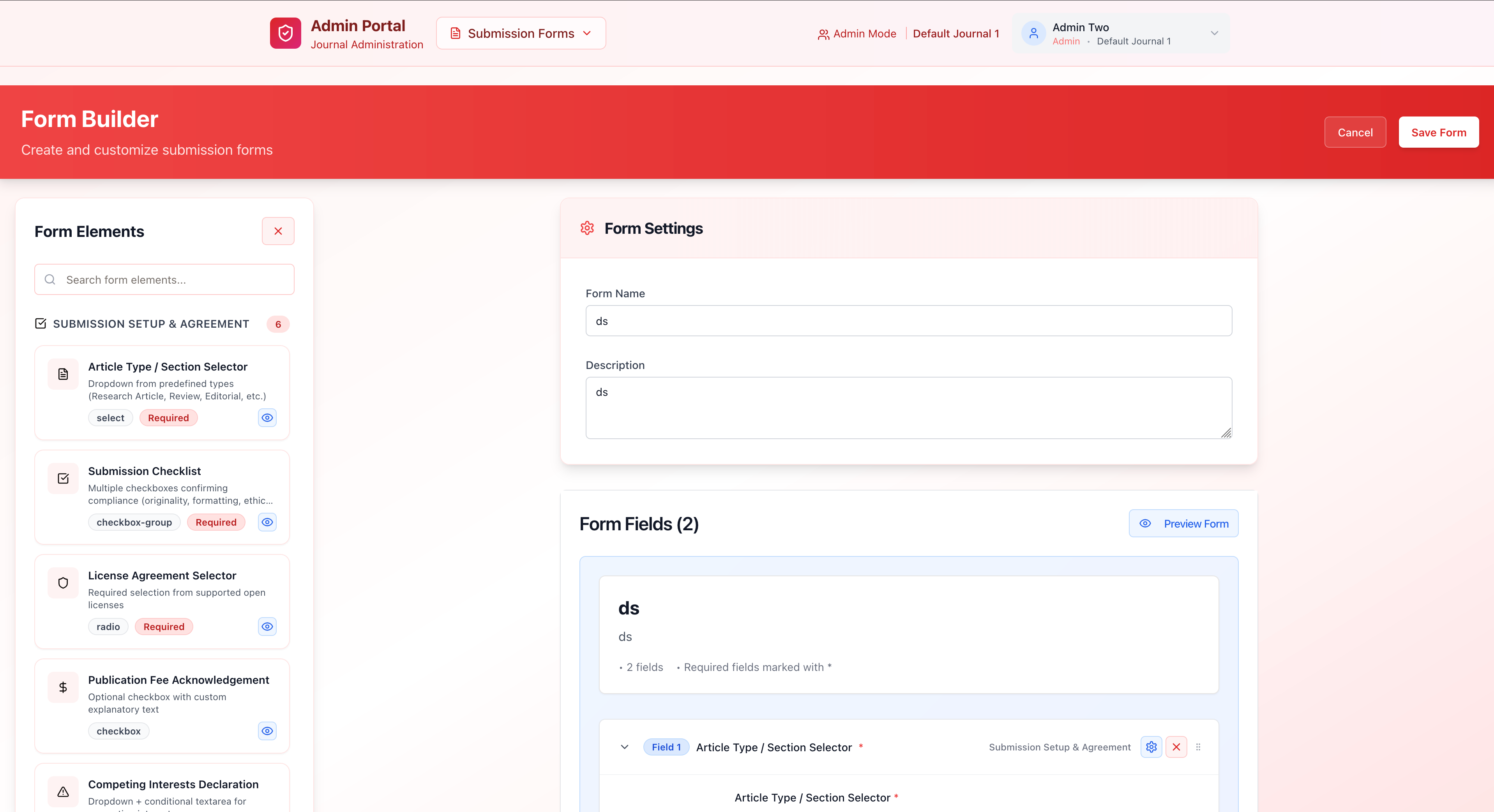Add the Article Type / Section Selector card

162,393
